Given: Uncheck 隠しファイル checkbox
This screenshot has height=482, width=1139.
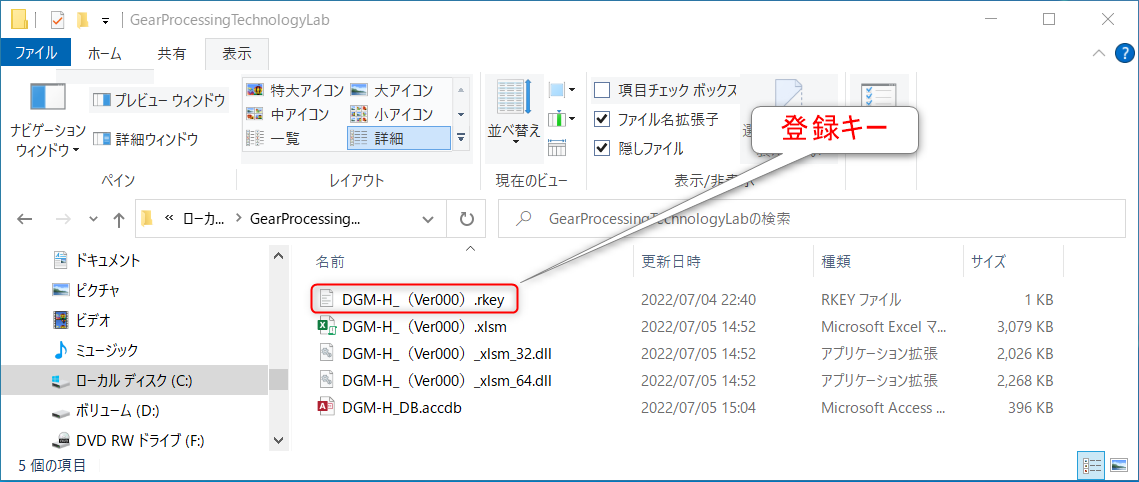Looking at the screenshot, I should pos(602,148).
